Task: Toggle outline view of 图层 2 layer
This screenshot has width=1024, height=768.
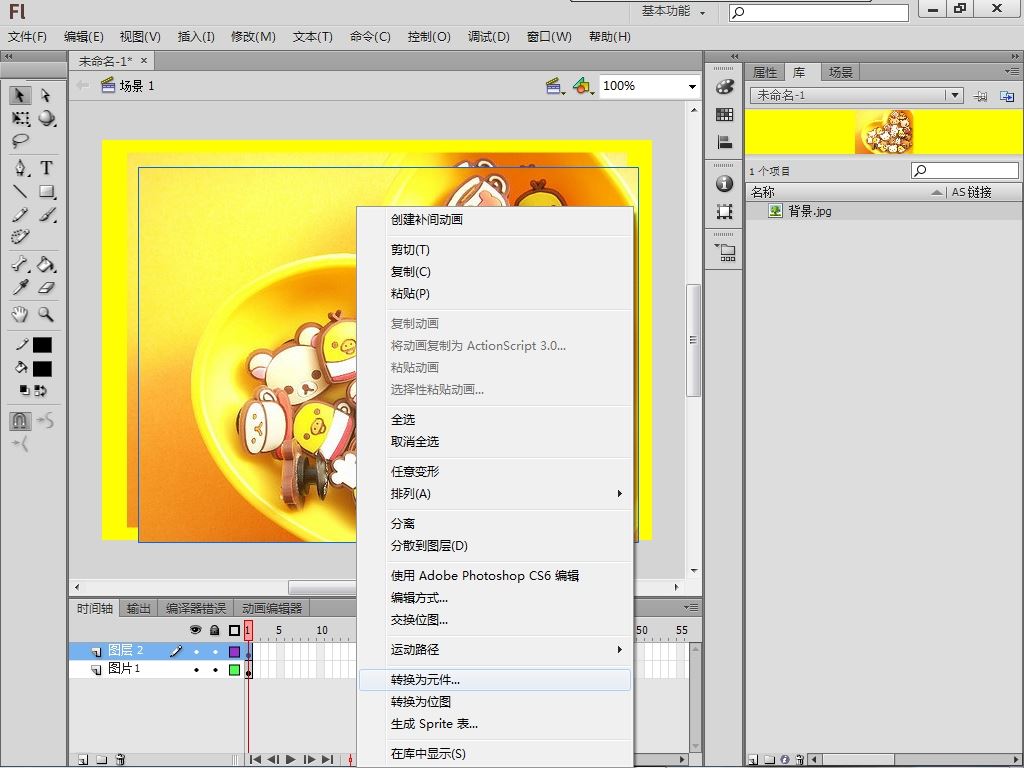Action: click(x=234, y=651)
